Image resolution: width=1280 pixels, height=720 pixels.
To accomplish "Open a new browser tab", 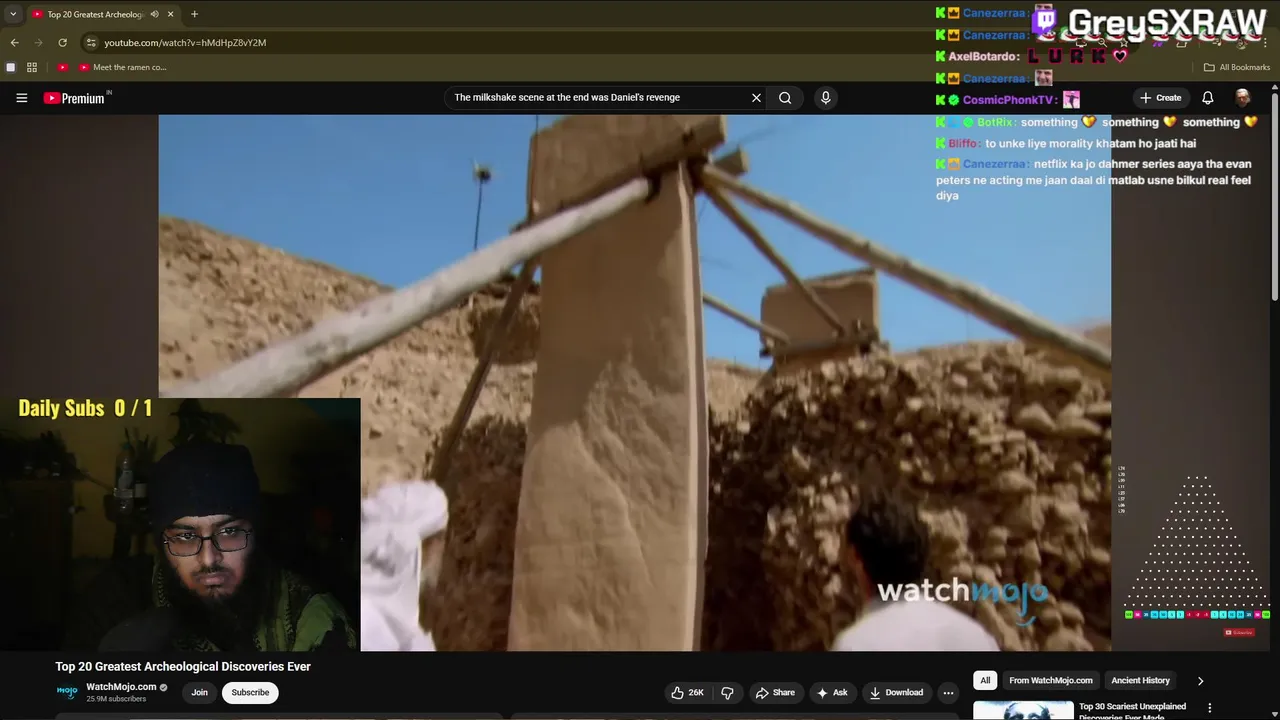I will click(194, 14).
